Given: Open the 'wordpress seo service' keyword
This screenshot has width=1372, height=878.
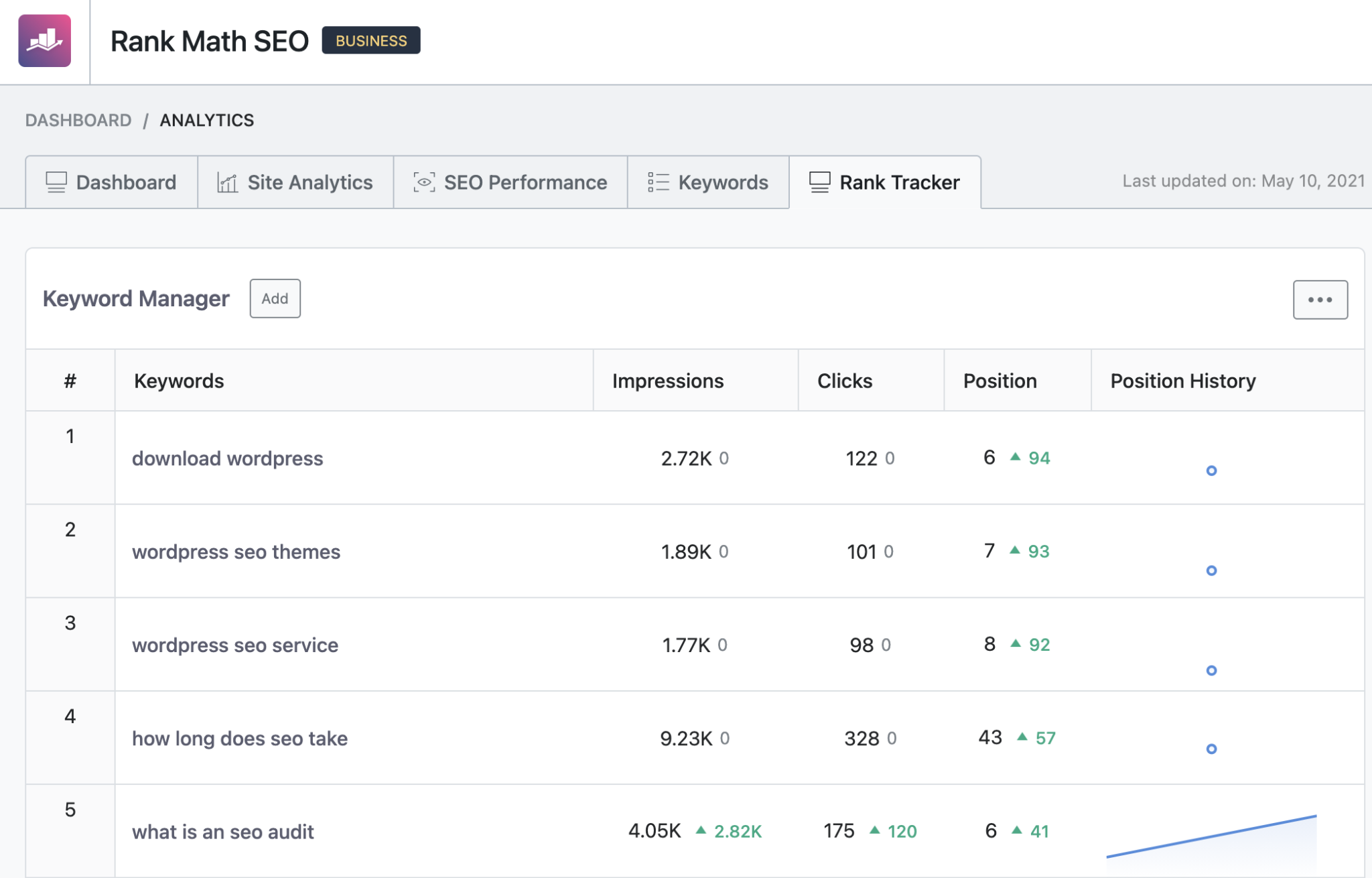Looking at the screenshot, I should tap(235, 645).
